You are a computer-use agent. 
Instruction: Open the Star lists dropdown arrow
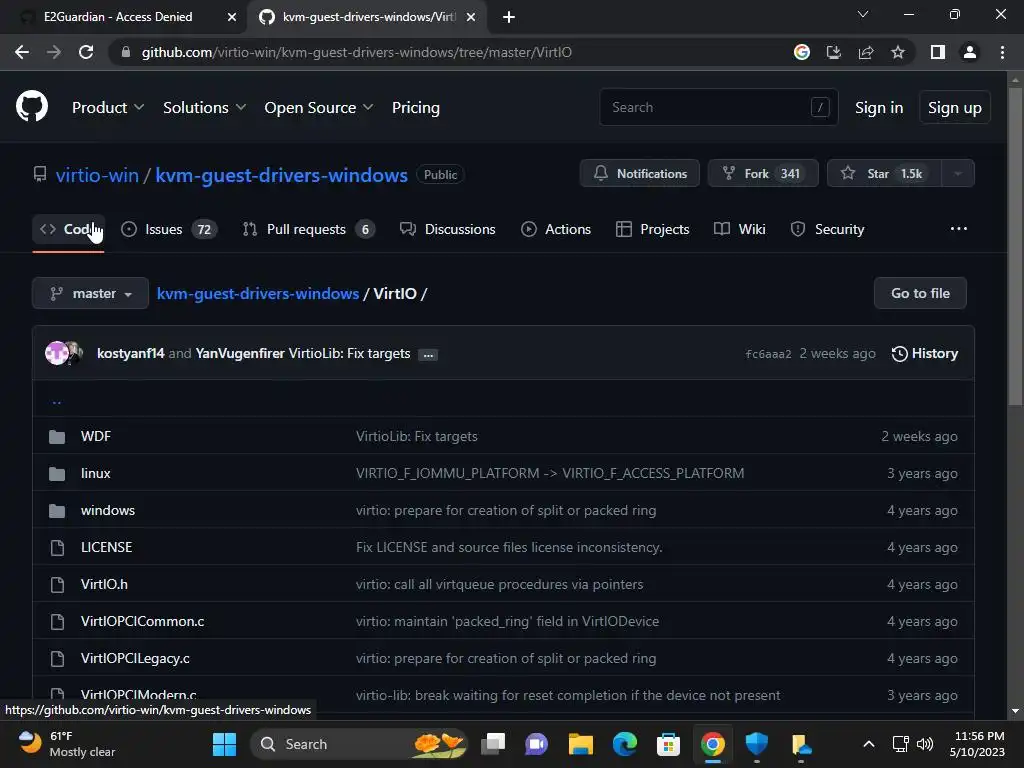pos(958,174)
